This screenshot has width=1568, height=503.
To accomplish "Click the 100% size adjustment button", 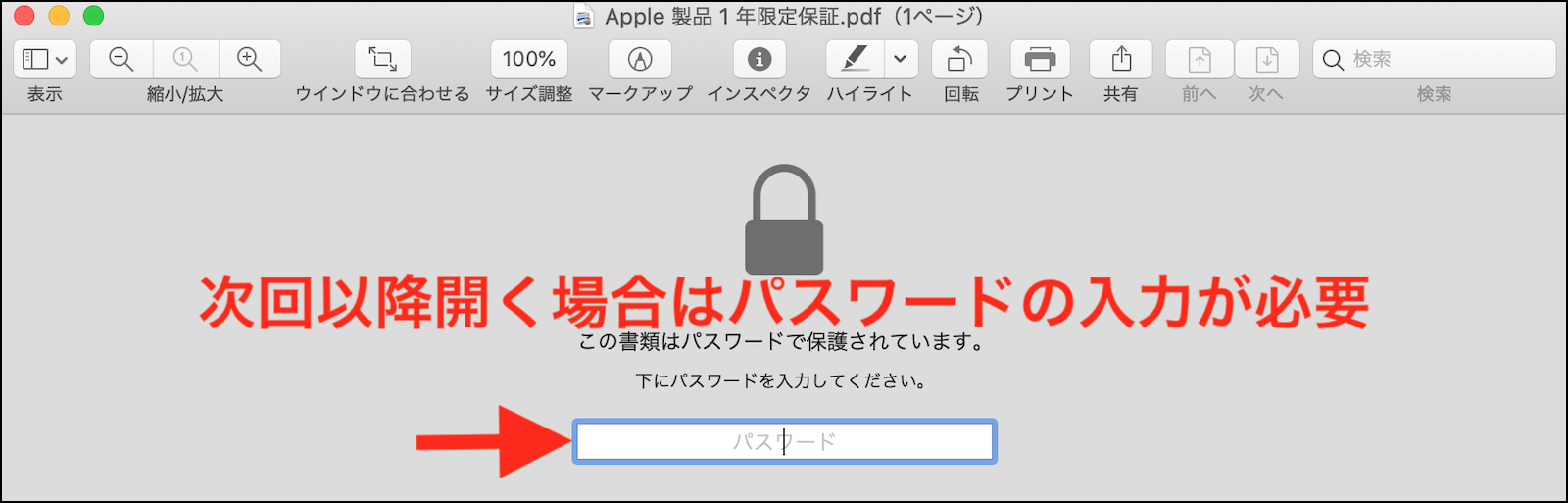I will point(529,60).
